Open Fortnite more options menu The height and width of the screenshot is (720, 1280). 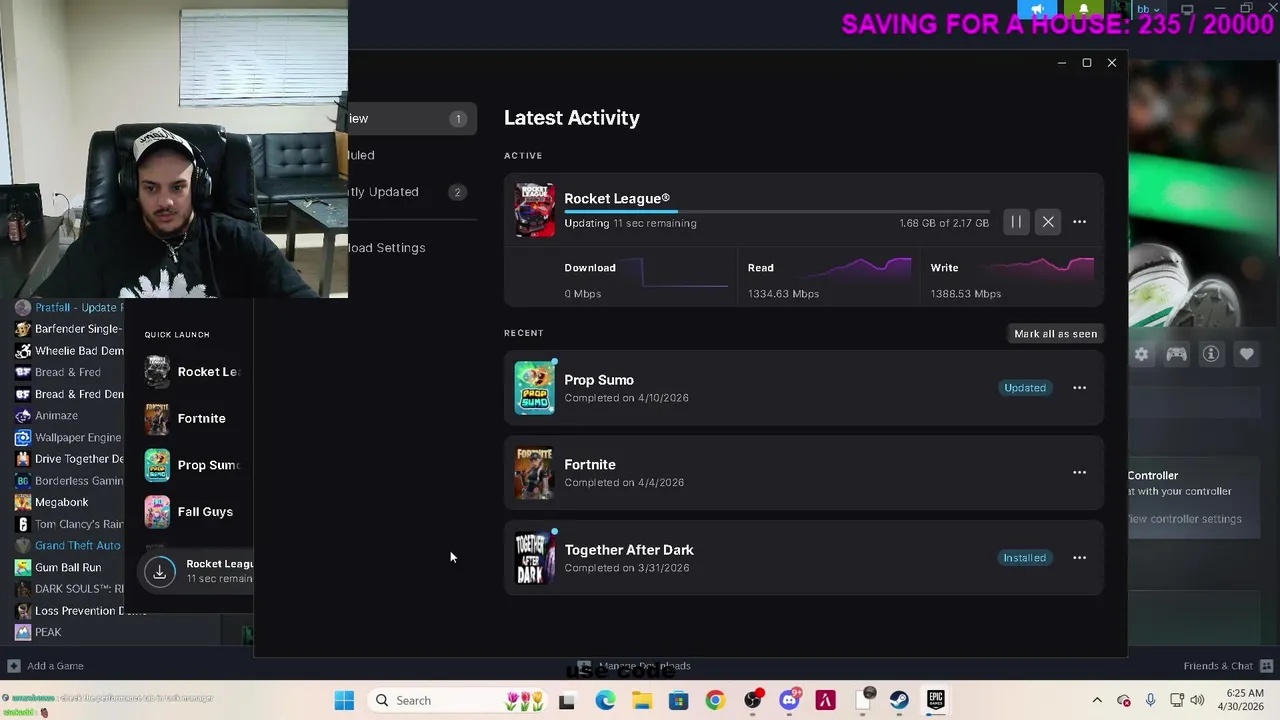[x=1079, y=473]
